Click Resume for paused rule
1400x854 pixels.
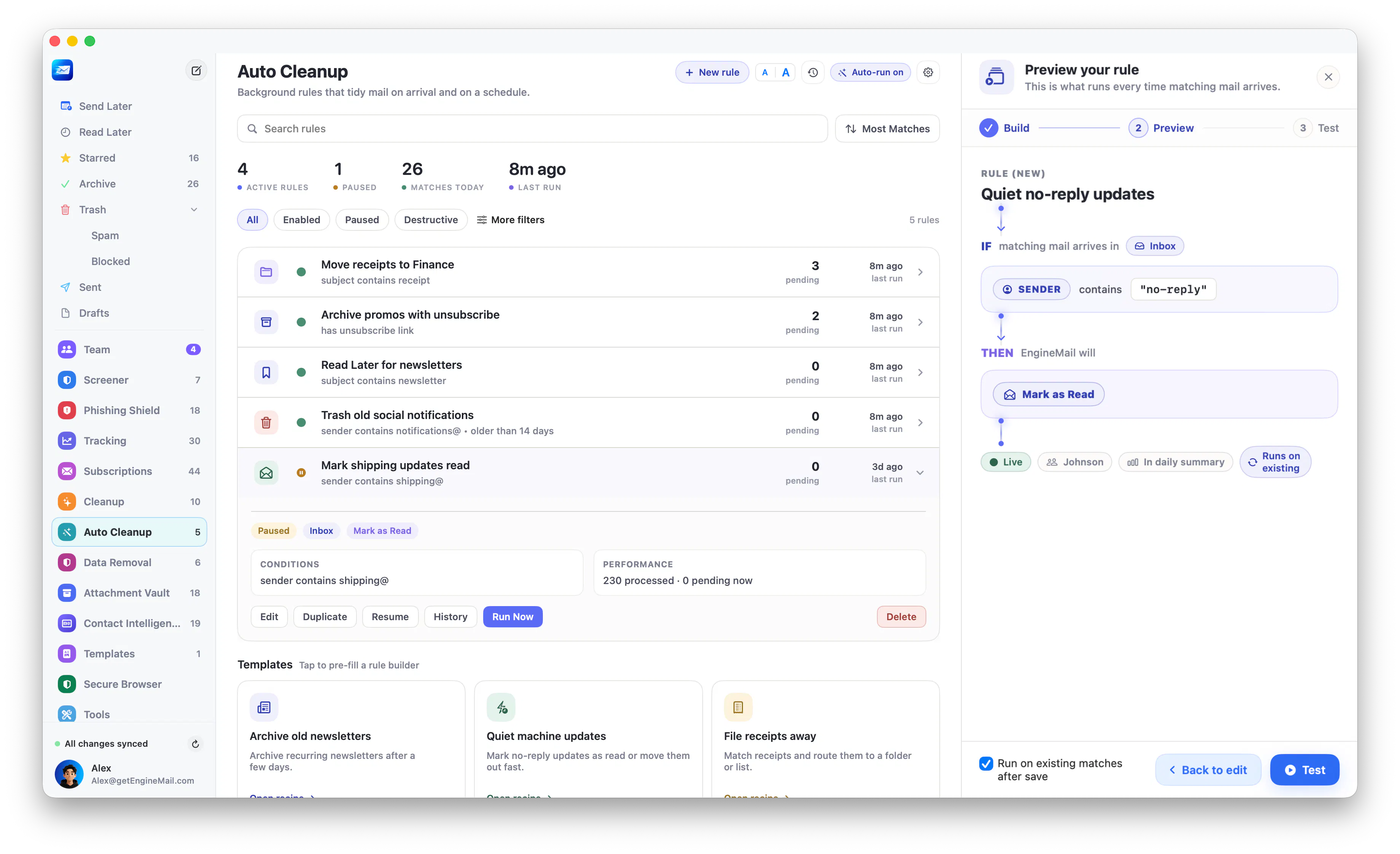(390, 617)
